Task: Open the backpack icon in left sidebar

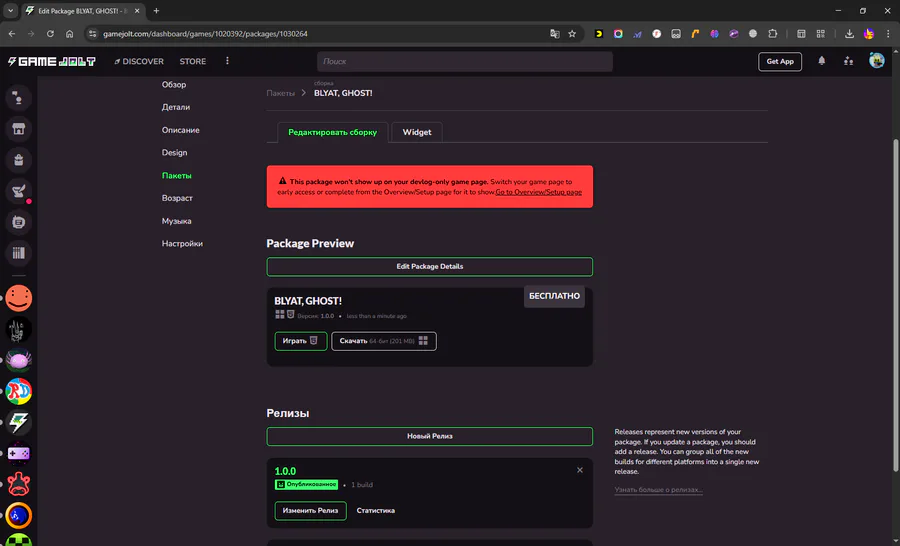Action: [x=18, y=160]
